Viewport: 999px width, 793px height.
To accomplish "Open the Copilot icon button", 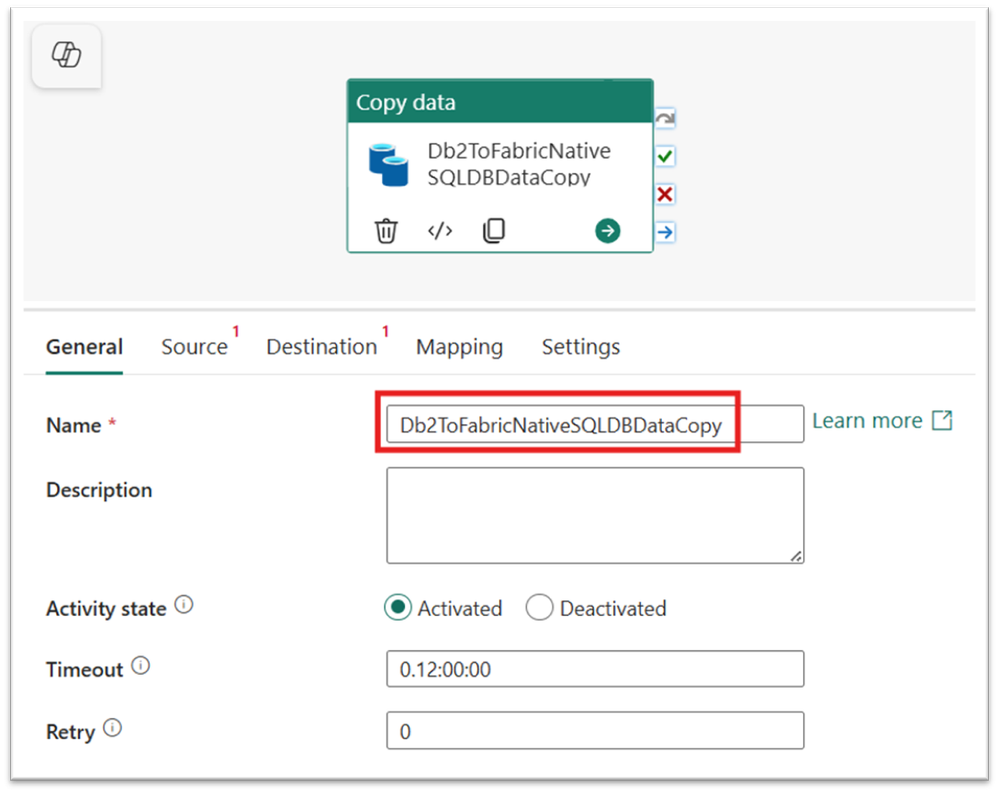I will (x=66, y=55).
